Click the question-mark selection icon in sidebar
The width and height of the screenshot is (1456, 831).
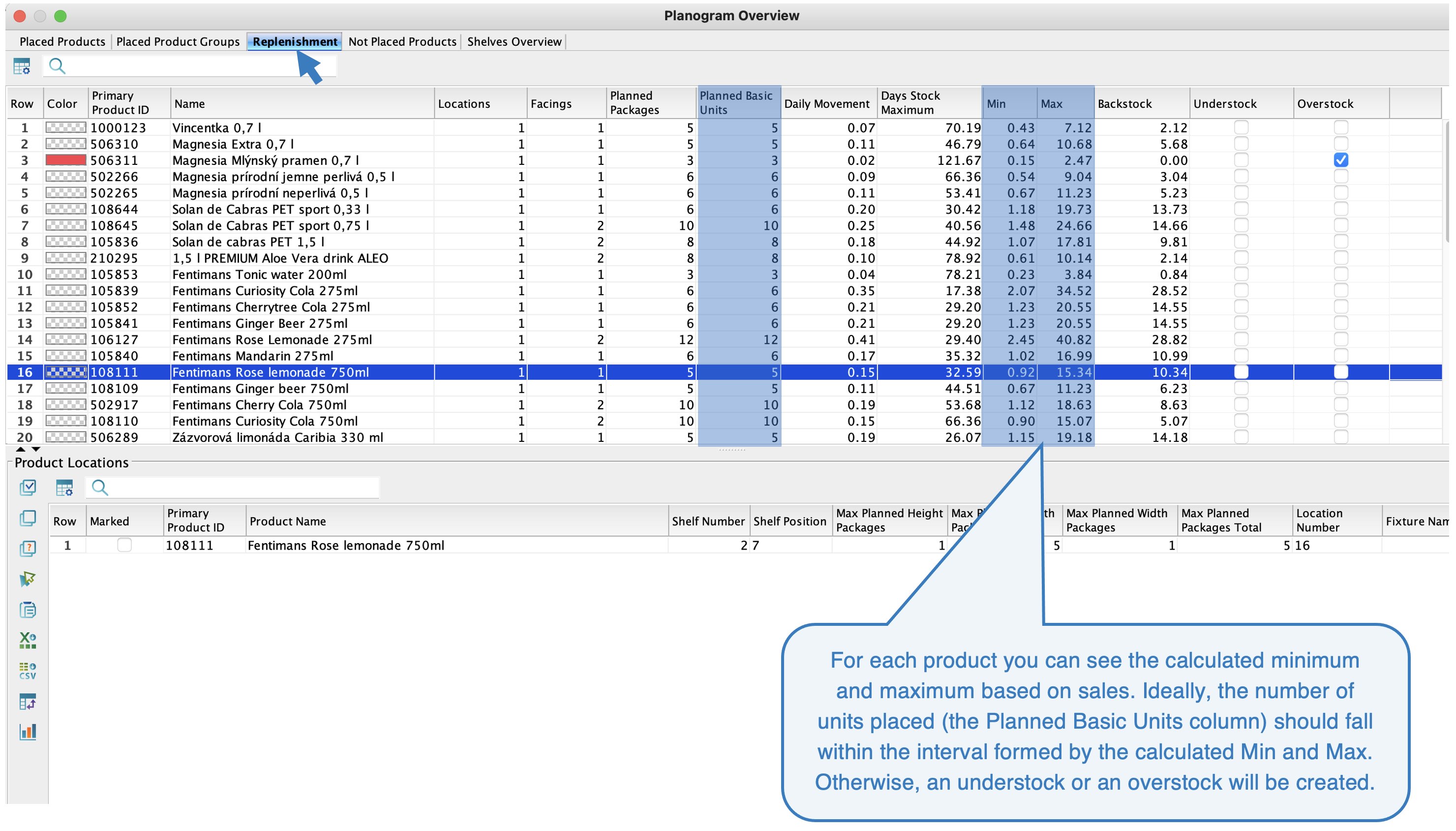pos(28,549)
